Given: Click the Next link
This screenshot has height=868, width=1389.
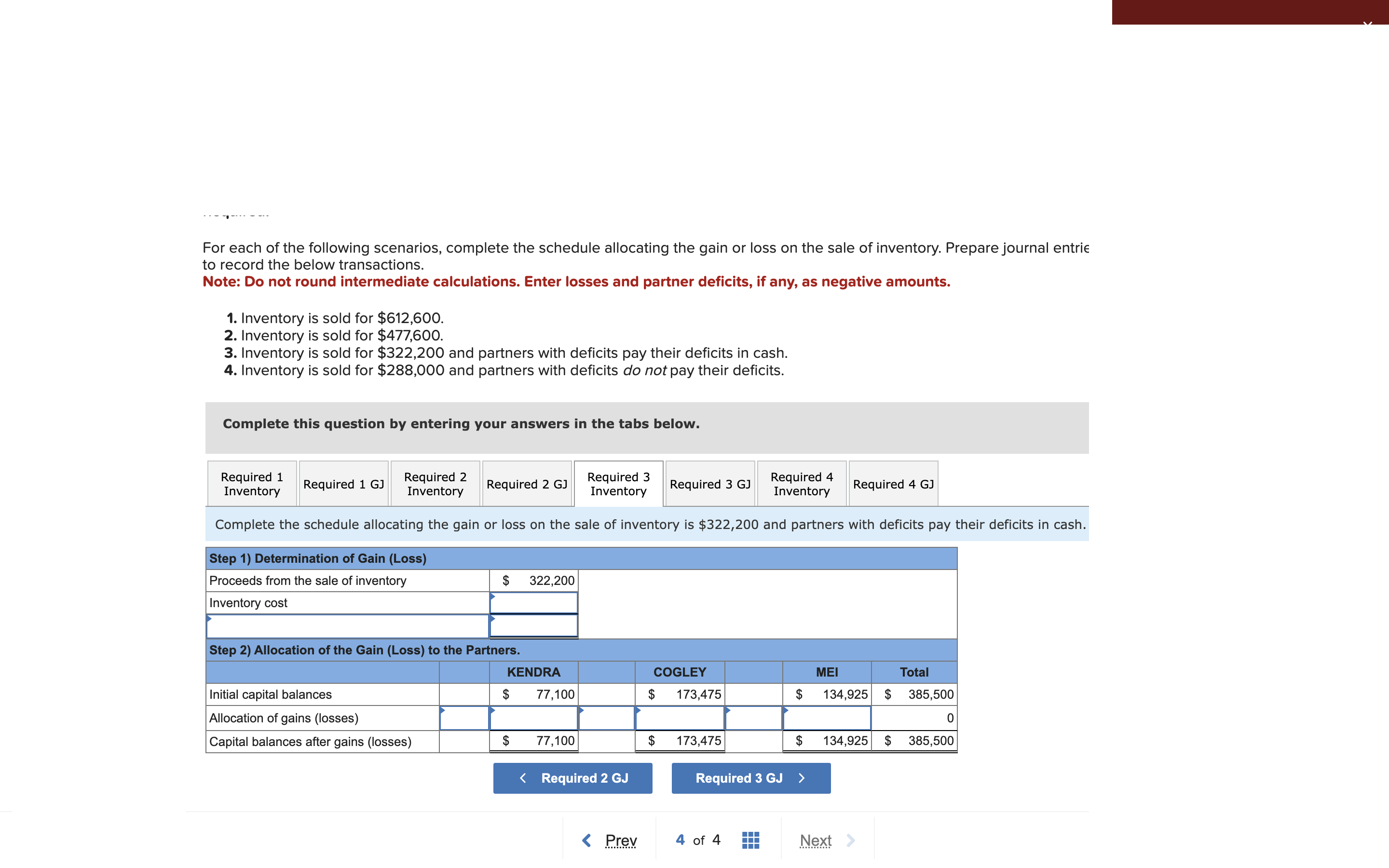Looking at the screenshot, I should click(x=815, y=841).
